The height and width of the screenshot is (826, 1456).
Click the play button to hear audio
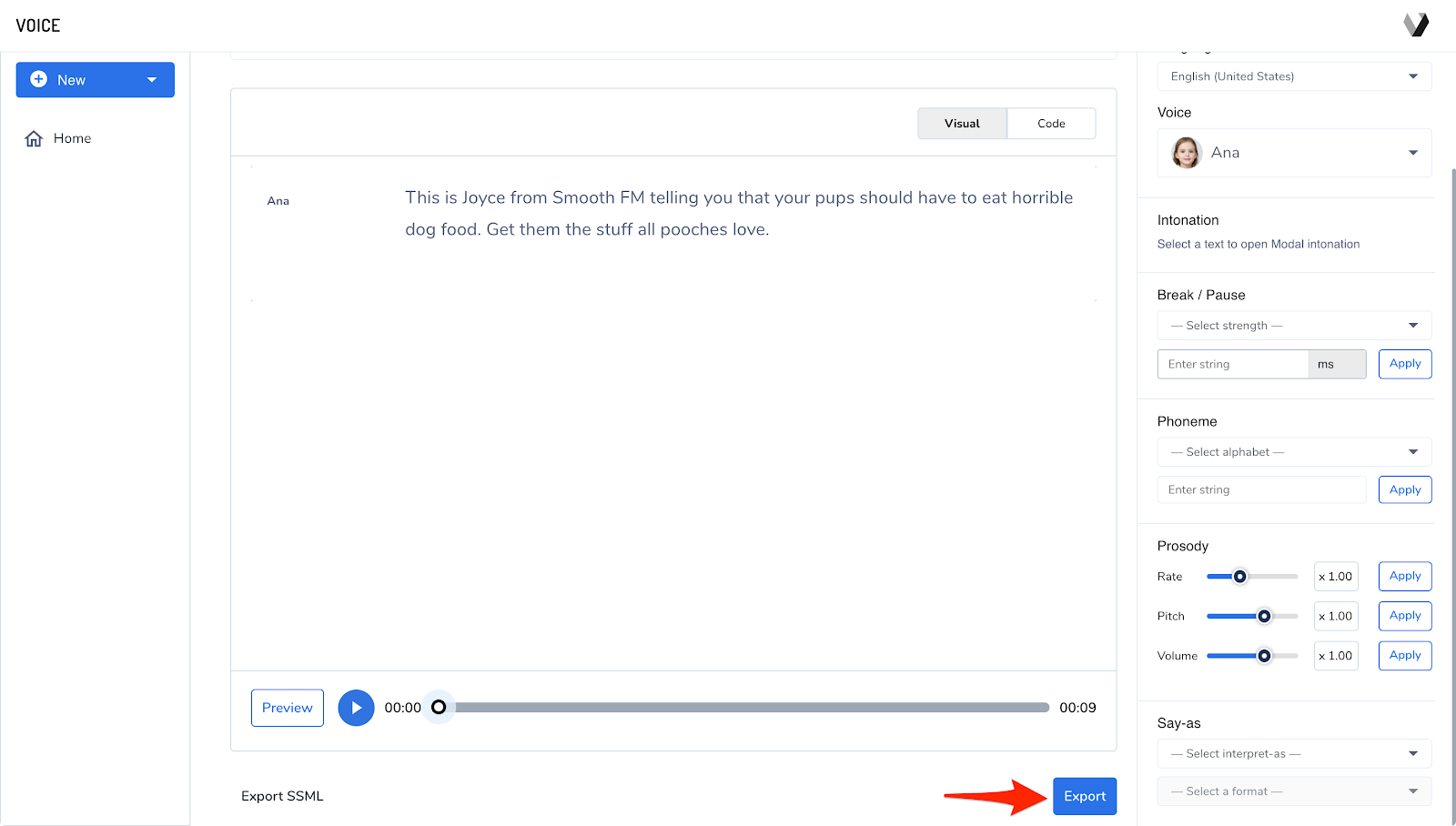coord(356,707)
